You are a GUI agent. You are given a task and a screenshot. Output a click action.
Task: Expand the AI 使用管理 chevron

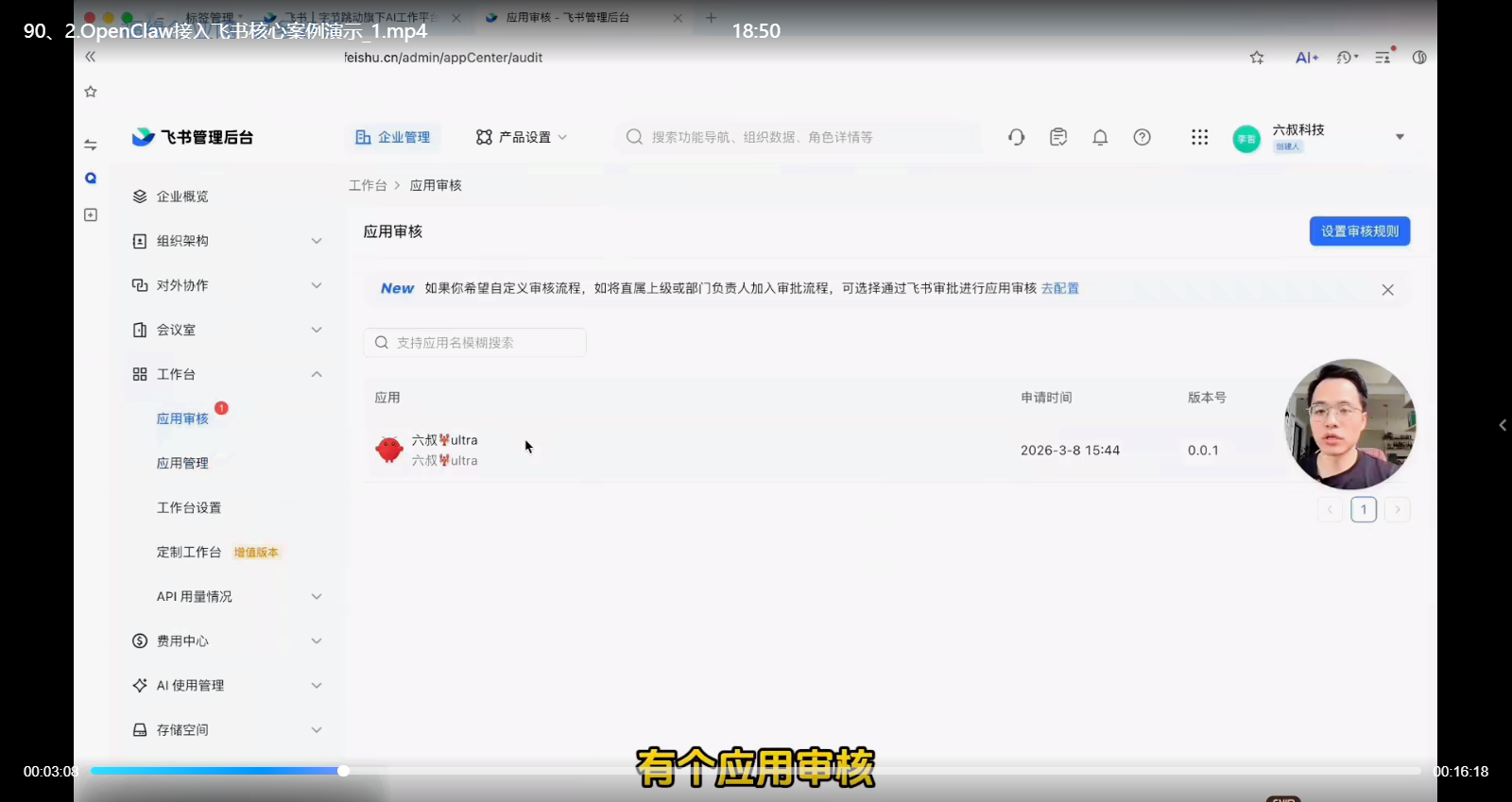click(x=317, y=685)
